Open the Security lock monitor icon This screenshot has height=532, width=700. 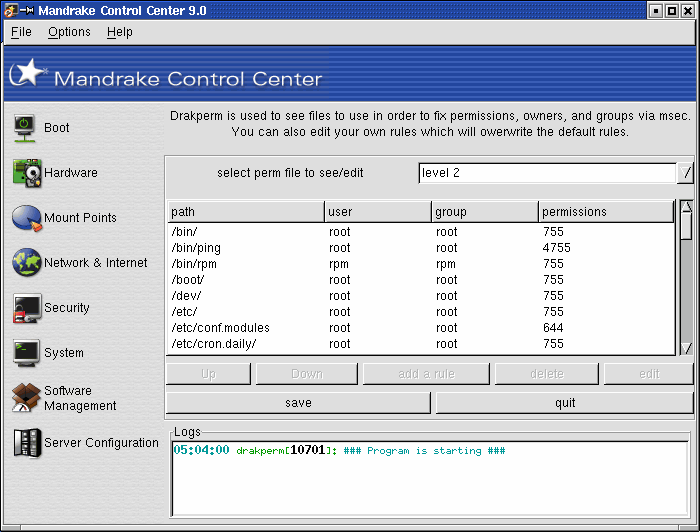coord(27,308)
